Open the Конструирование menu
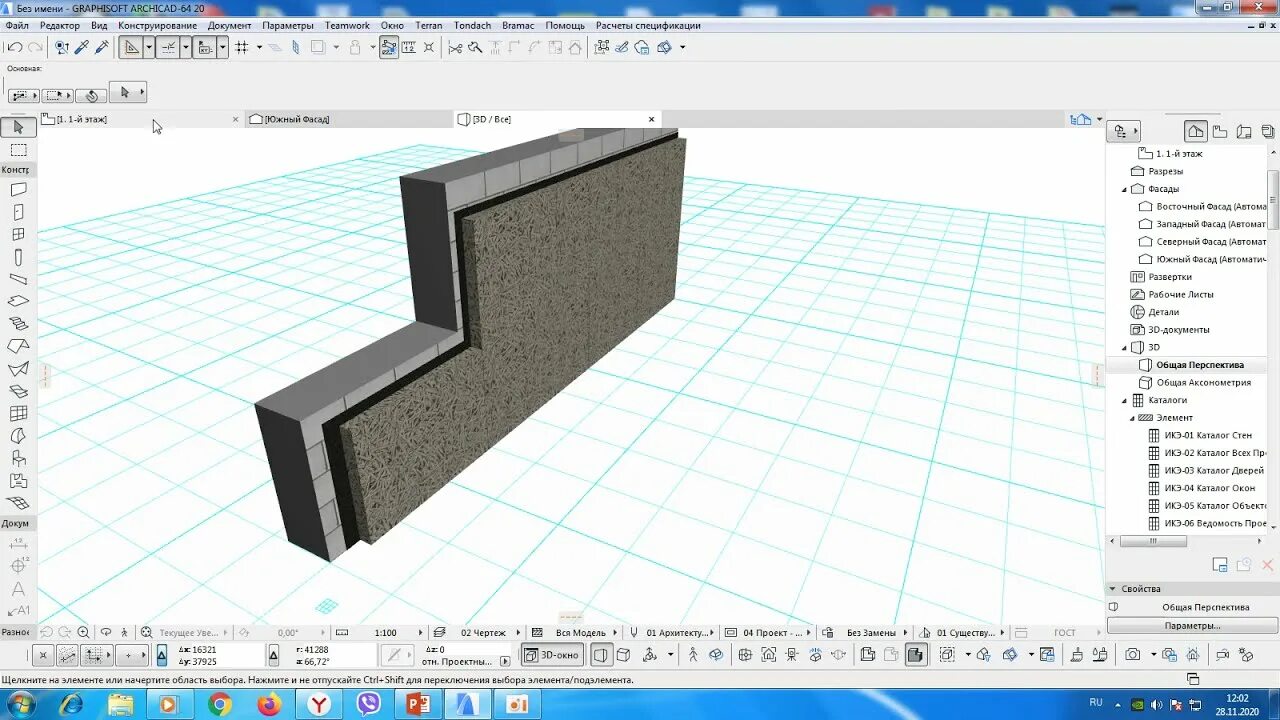 click(157, 25)
